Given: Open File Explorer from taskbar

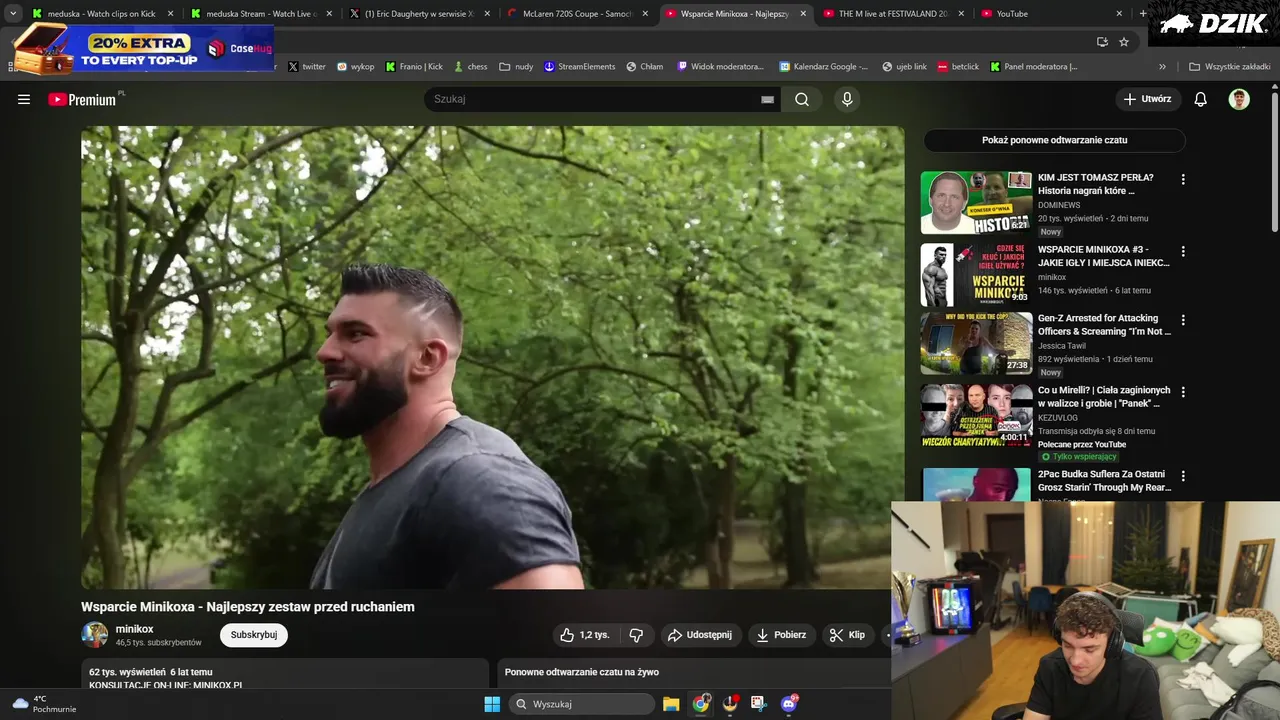Looking at the screenshot, I should tap(671, 704).
